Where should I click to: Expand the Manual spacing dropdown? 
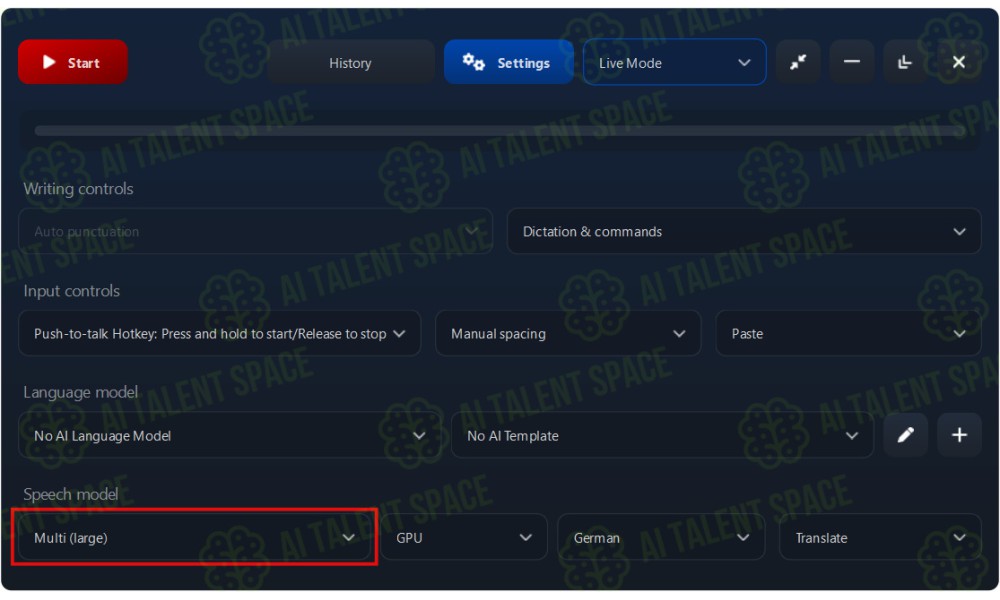click(568, 333)
